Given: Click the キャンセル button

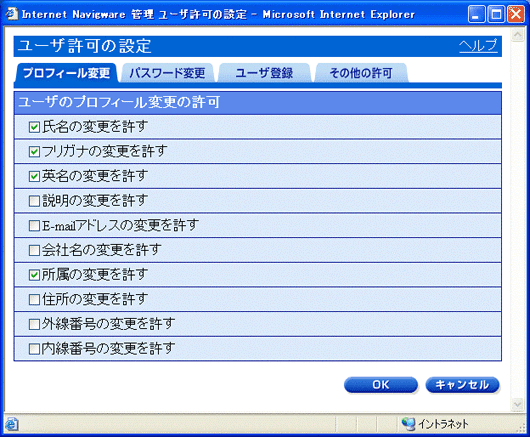Looking at the screenshot, I should [462, 385].
